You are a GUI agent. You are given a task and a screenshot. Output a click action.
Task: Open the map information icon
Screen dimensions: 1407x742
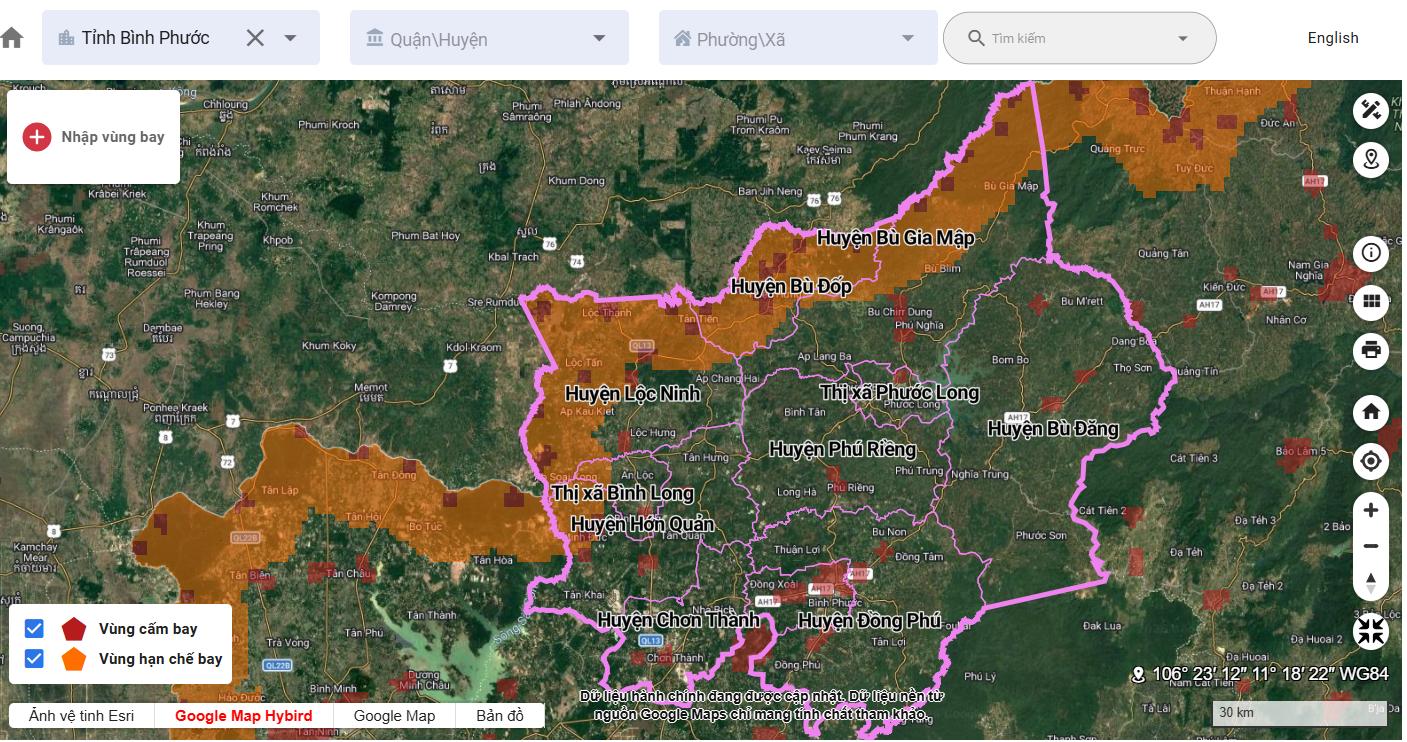click(x=1370, y=253)
